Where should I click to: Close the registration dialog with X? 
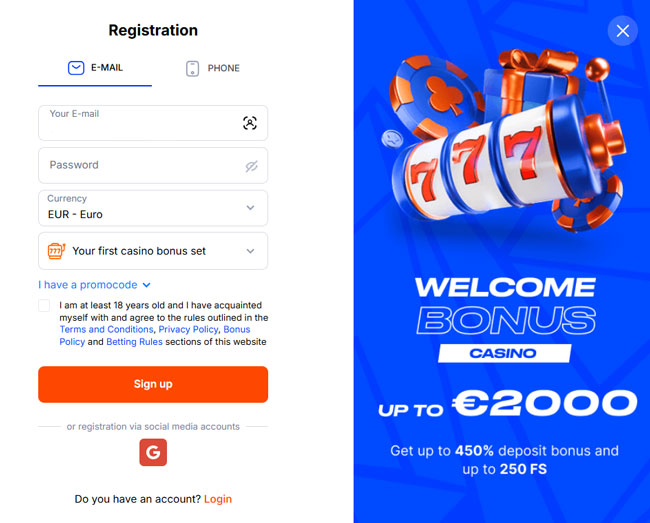click(x=622, y=31)
